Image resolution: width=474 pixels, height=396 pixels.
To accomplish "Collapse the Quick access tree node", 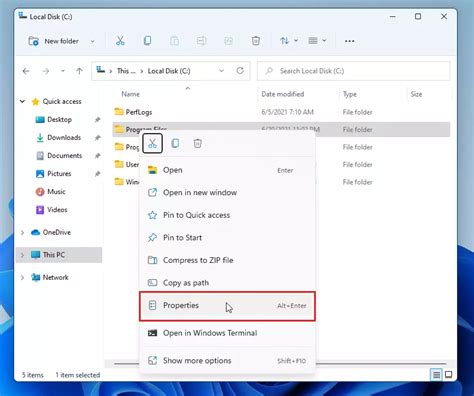I will pyautogui.click(x=22, y=101).
